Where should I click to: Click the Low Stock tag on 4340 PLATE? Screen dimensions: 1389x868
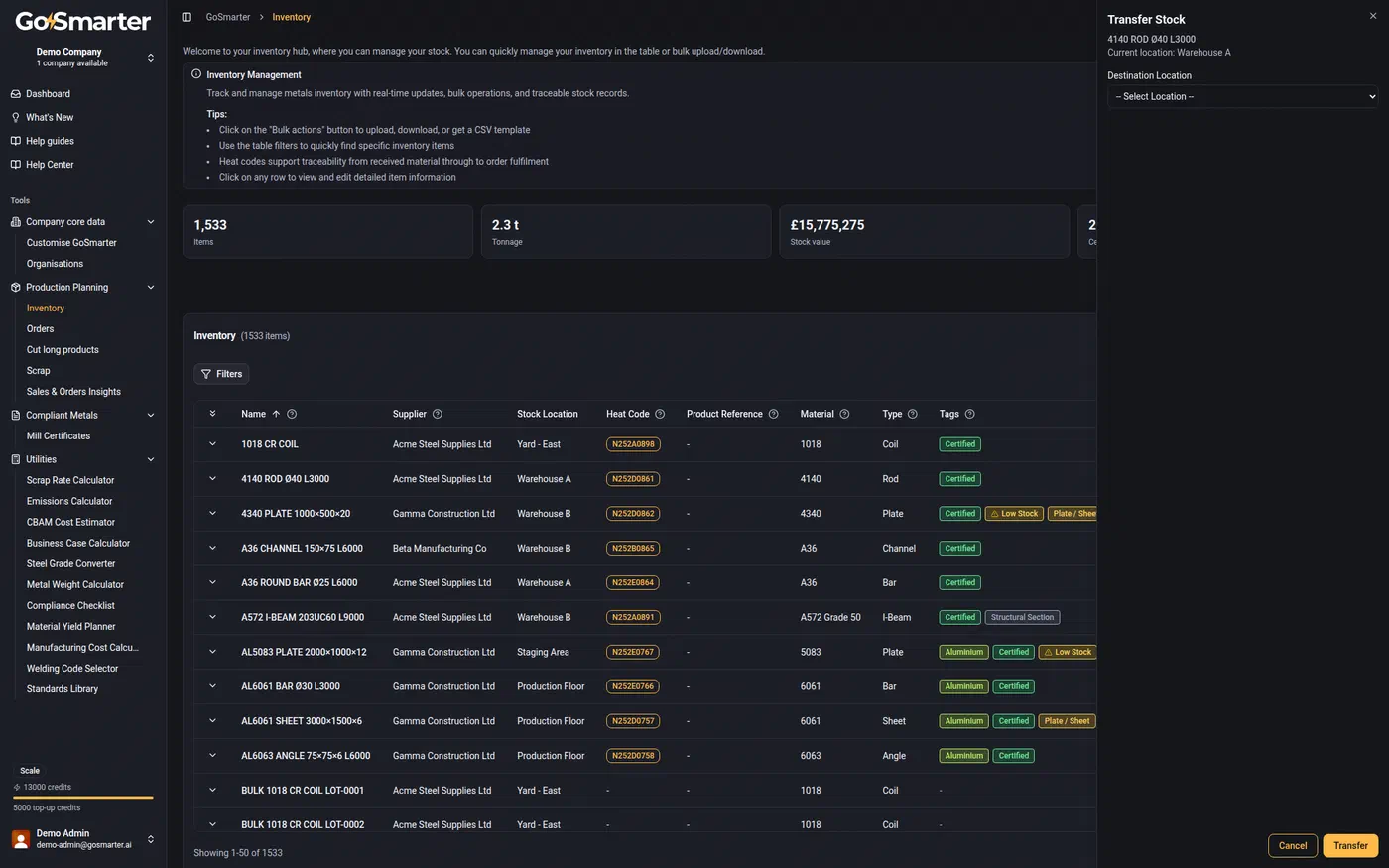pyautogui.click(x=1014, y=514)
